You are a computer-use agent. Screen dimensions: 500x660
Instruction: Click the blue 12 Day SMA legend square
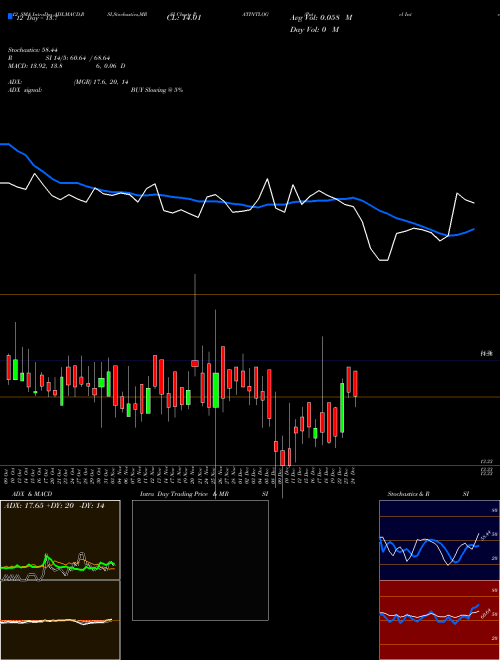11,16
